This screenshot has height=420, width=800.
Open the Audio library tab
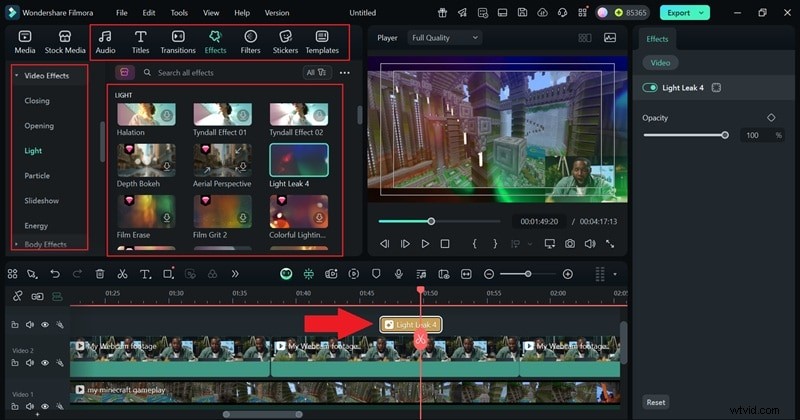(x=105, y=42)
